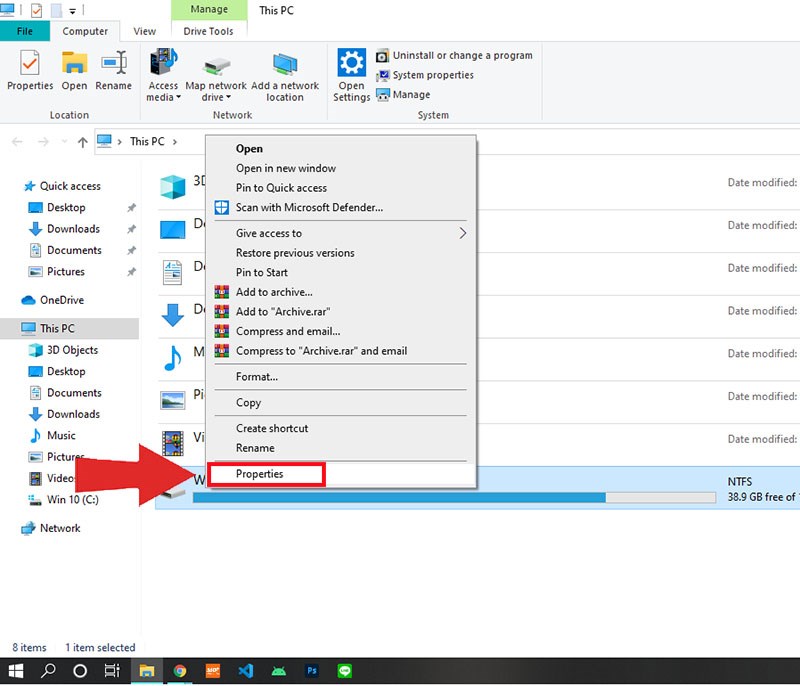Screen dimensions: 800x686
Task: Open the File tab
Action: pyautogui.click(x=24, y=31)
